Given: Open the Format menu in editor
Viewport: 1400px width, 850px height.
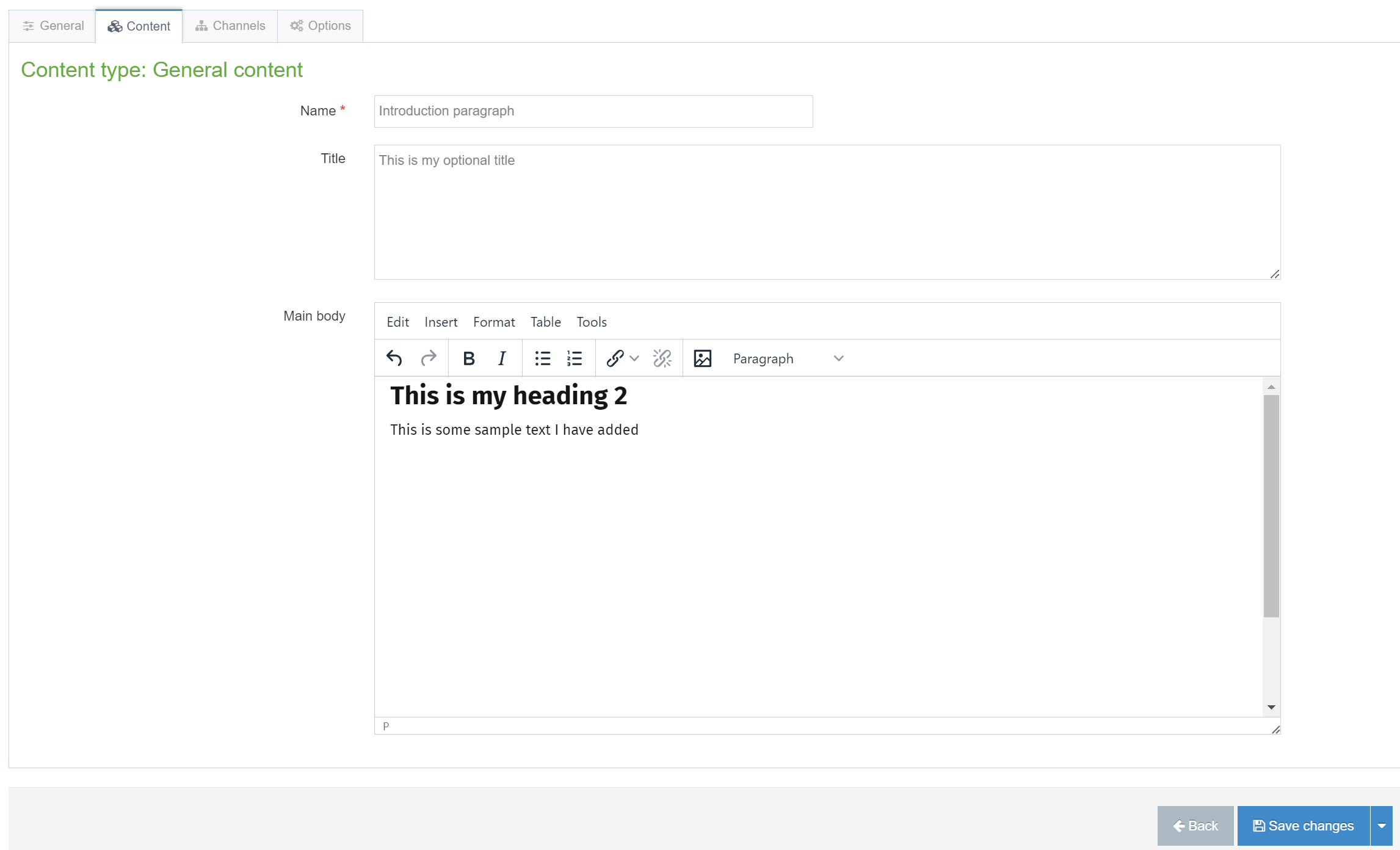Looking at the screenshot, I should [x=493, y=322].
